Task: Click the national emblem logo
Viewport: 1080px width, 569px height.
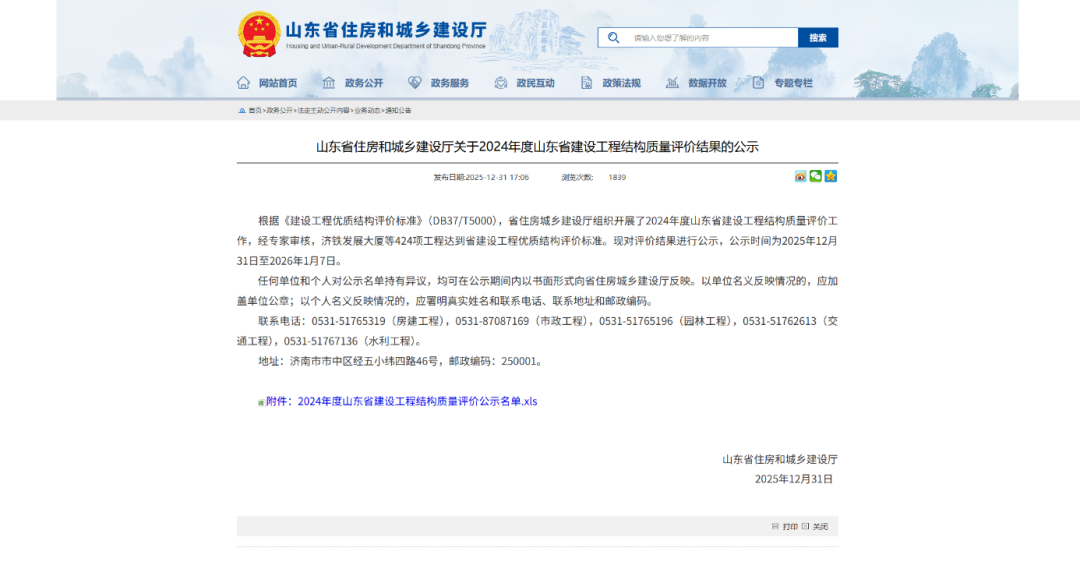Action: [x=259, y=35]
